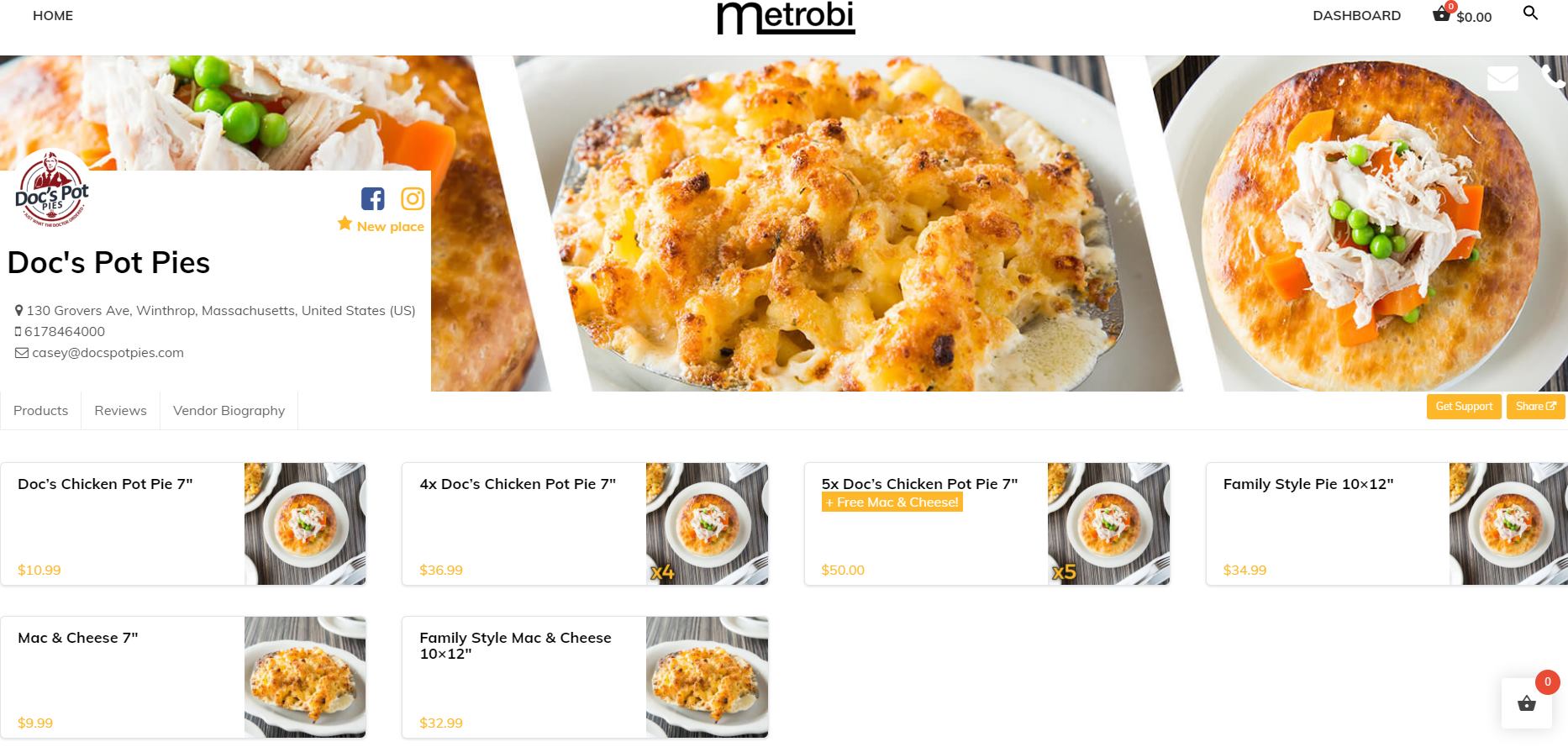Go to HOME in the navigation
The image size is (1568, 747).
[x=53, y=15]
